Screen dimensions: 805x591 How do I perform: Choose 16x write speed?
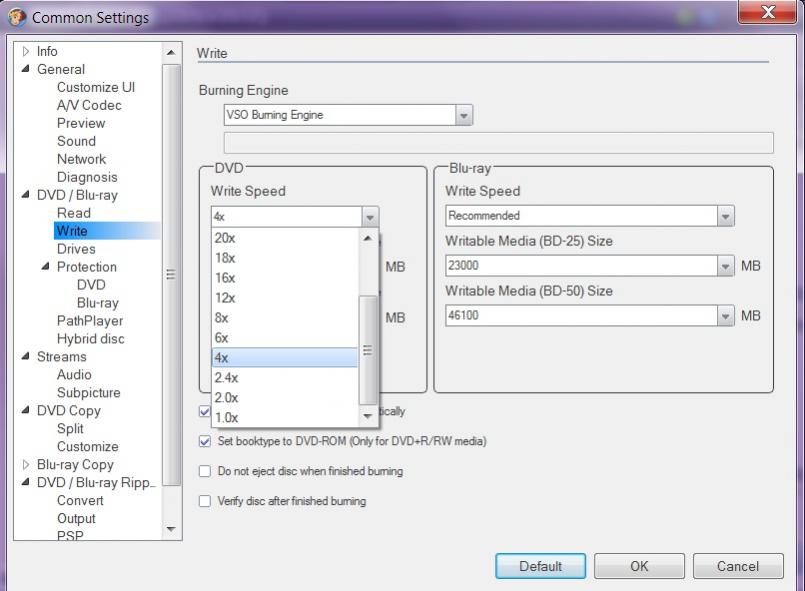[284, 278]
